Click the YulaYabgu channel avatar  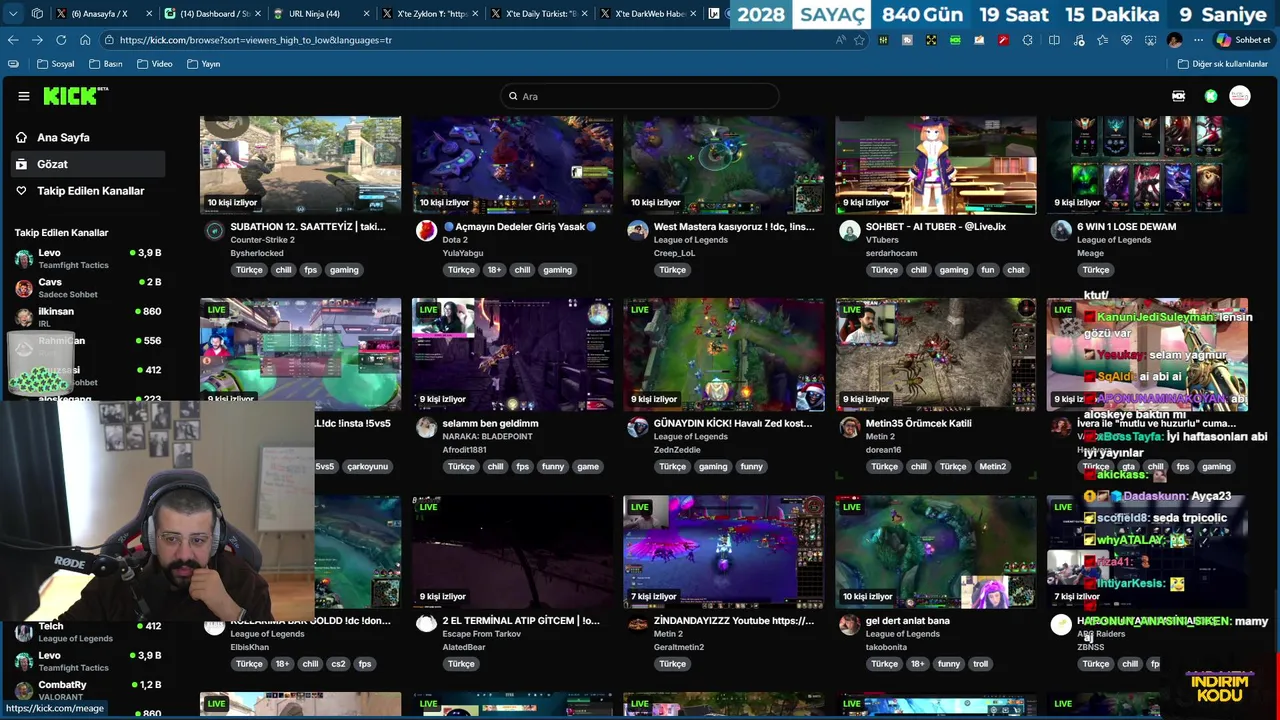(427, 231)
